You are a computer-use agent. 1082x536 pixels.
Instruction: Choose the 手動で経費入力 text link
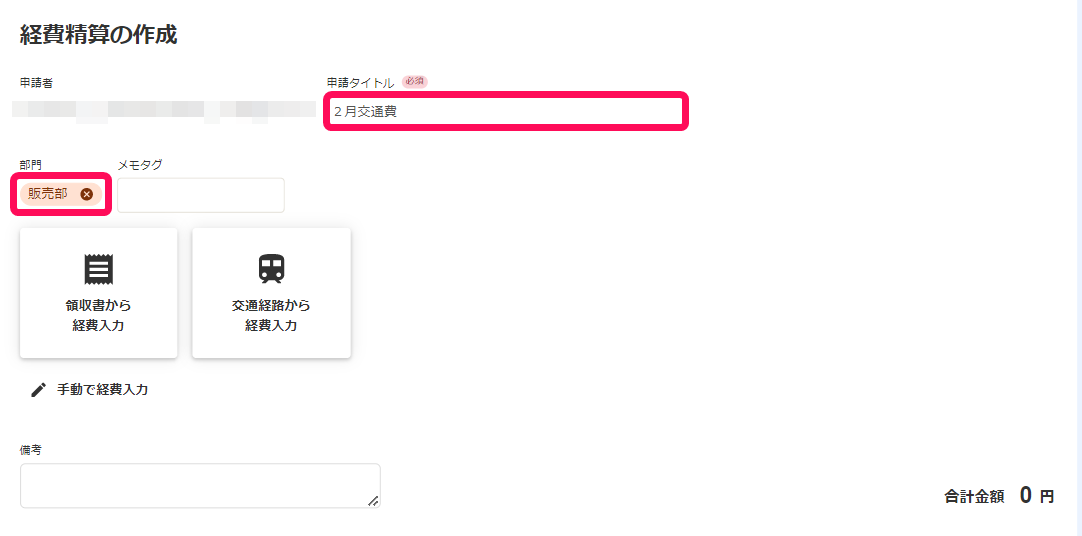[x=102, y=390]
